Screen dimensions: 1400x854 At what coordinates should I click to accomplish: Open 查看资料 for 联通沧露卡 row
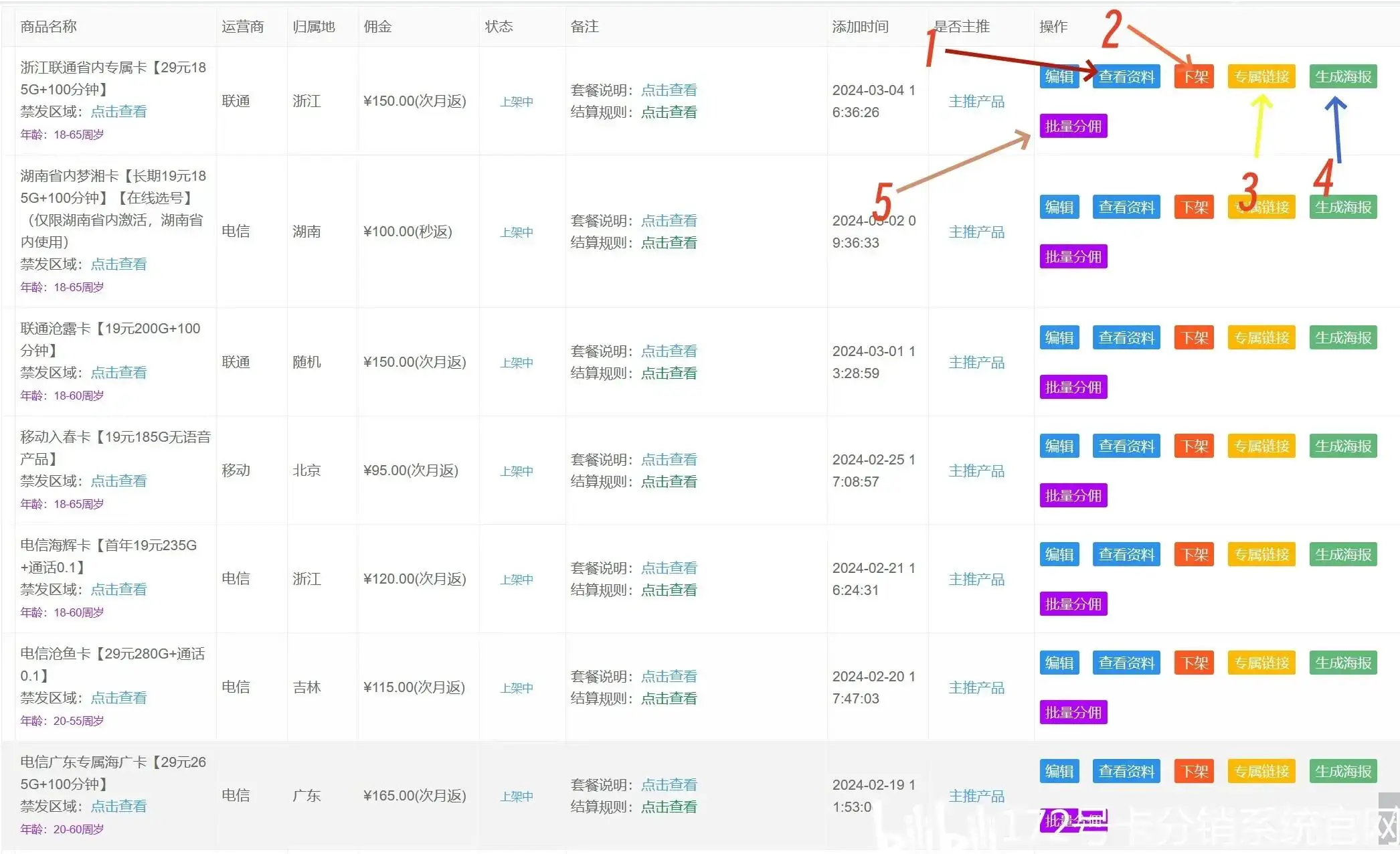(x=1126, y=338)
